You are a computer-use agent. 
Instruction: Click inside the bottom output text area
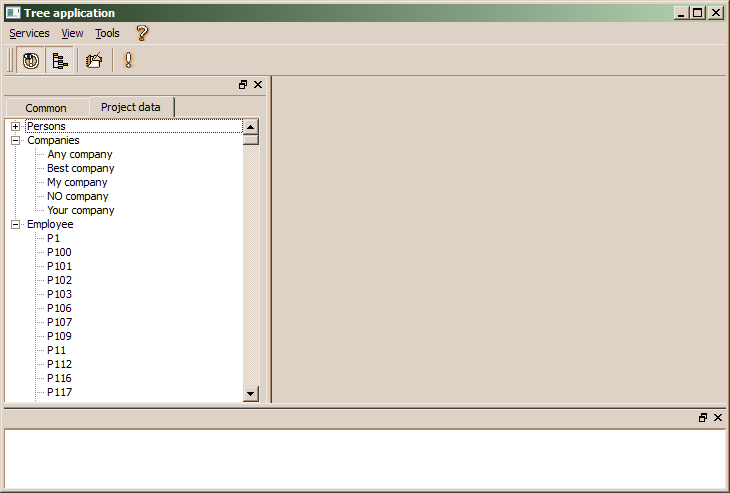(365, 459)
